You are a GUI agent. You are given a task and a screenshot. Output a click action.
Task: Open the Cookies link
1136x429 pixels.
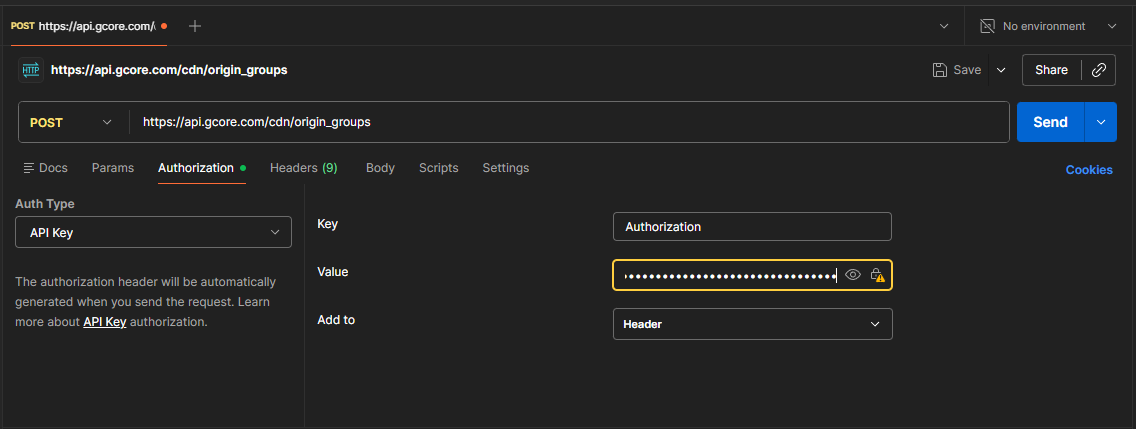[1089, 170]
